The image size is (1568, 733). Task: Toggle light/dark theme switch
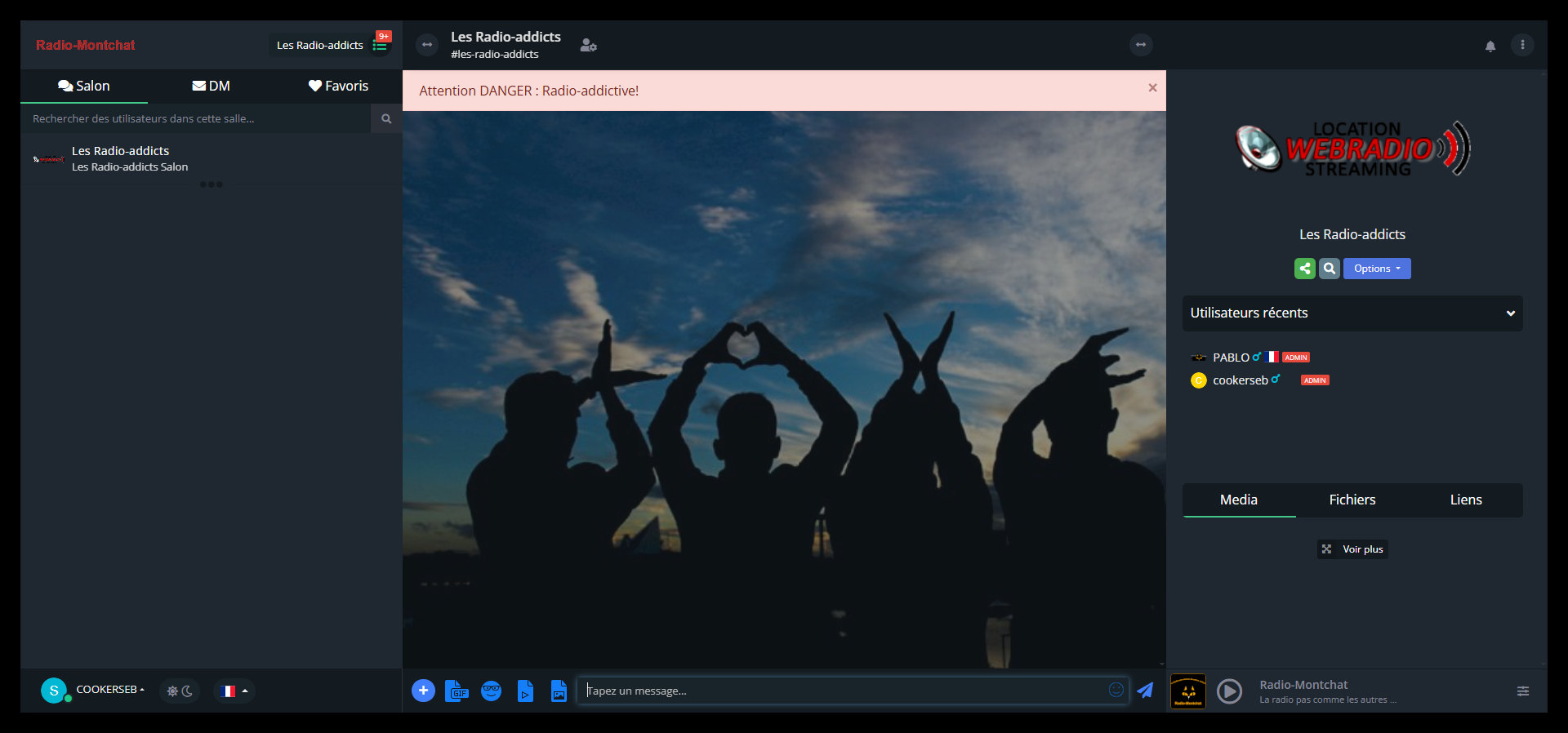[x=180, y=691]
